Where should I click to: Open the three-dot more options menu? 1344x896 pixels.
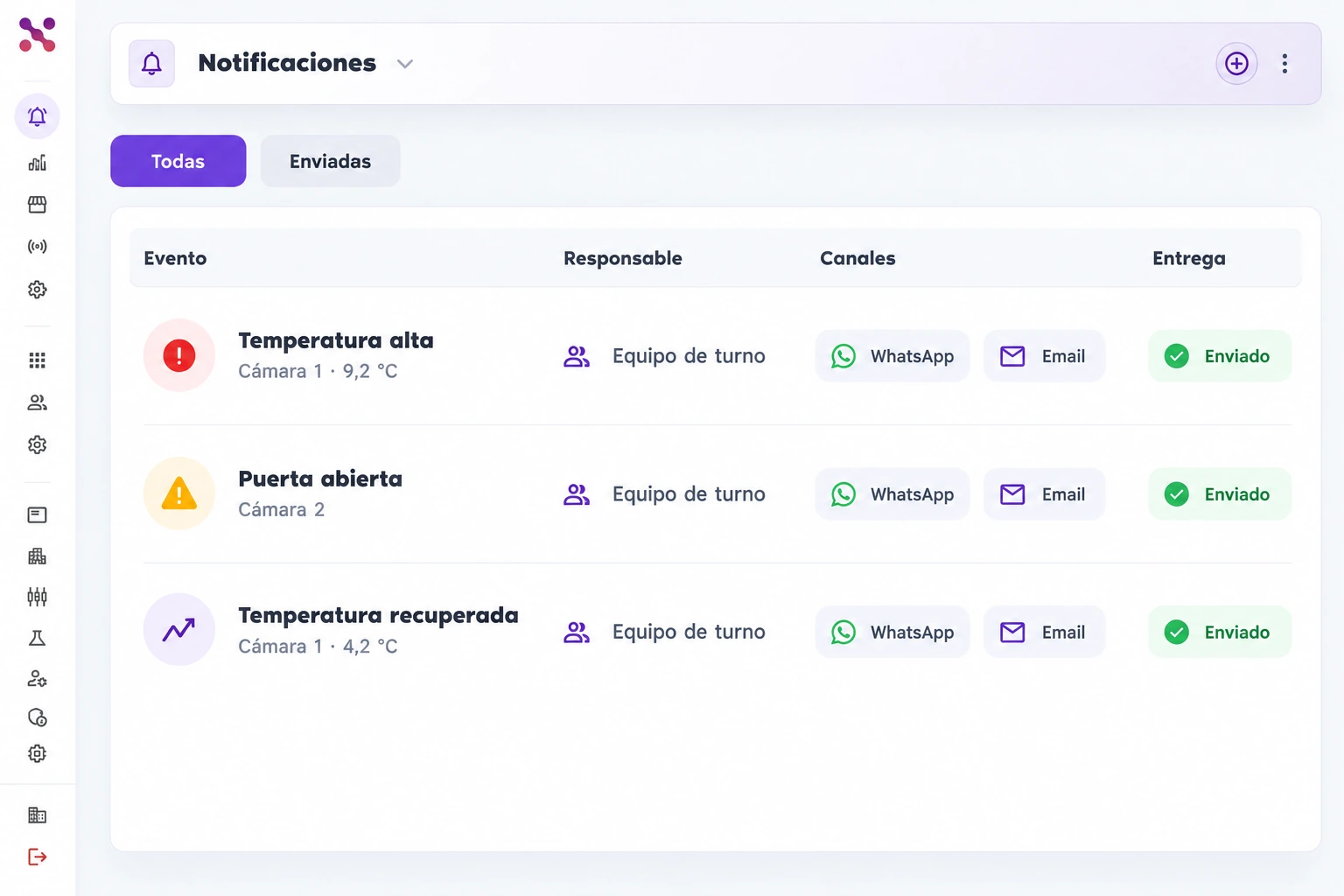(x=1284, y=63)
